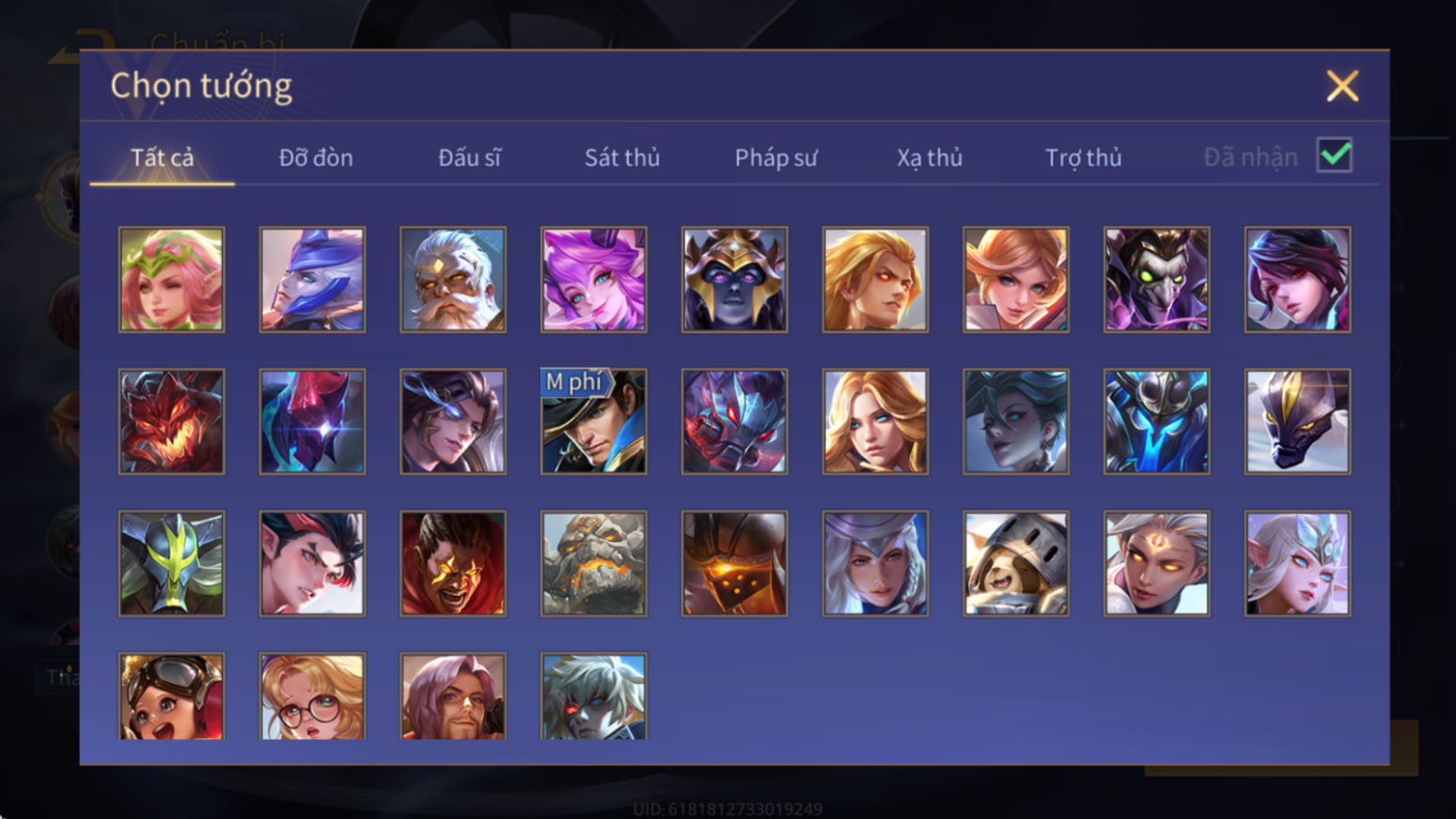The height and width of the screenshot is (819, 1456).
Task: Show the Xạ thủ hero category
Action: [930, 157]
